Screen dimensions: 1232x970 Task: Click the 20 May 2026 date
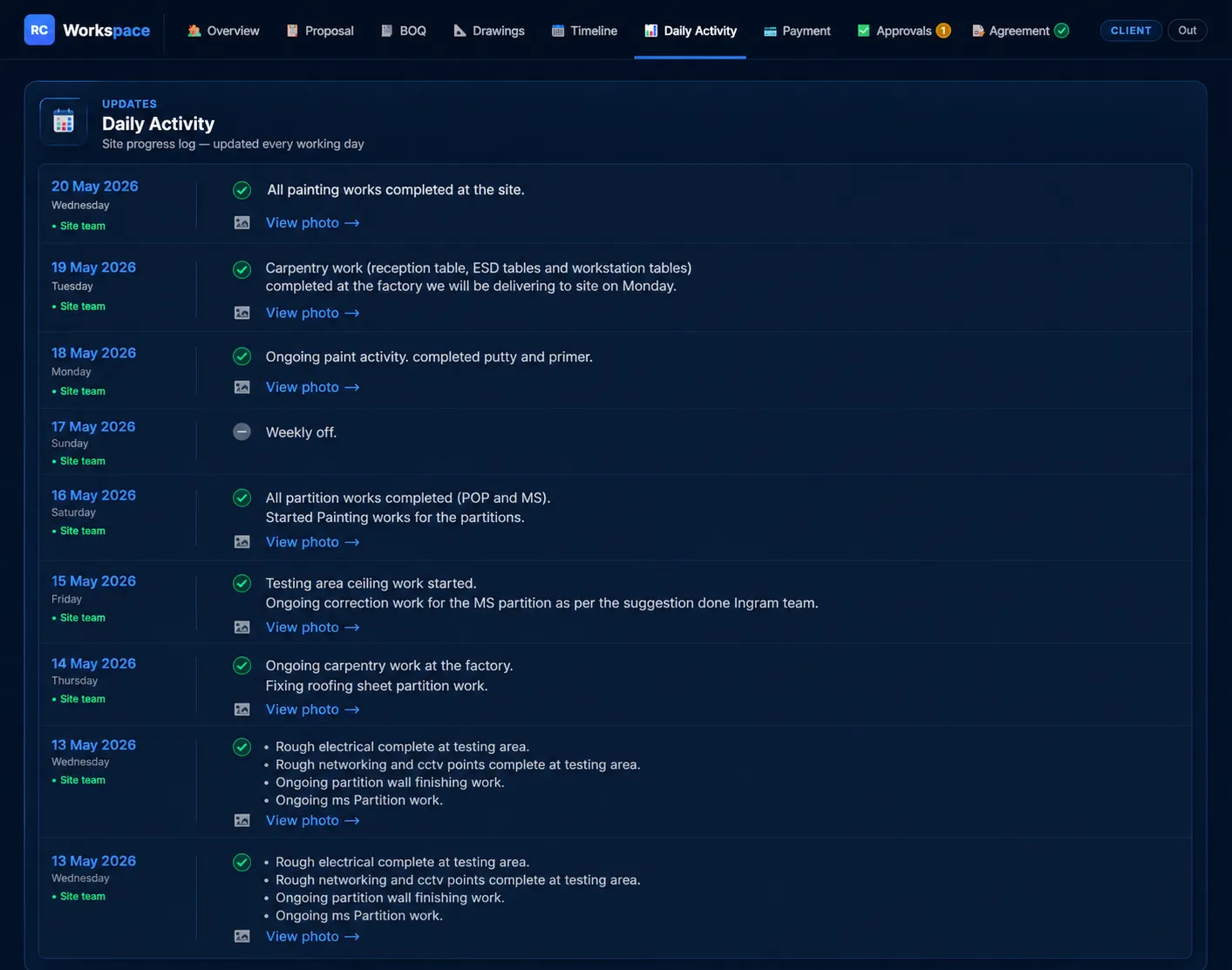[94, 187]
